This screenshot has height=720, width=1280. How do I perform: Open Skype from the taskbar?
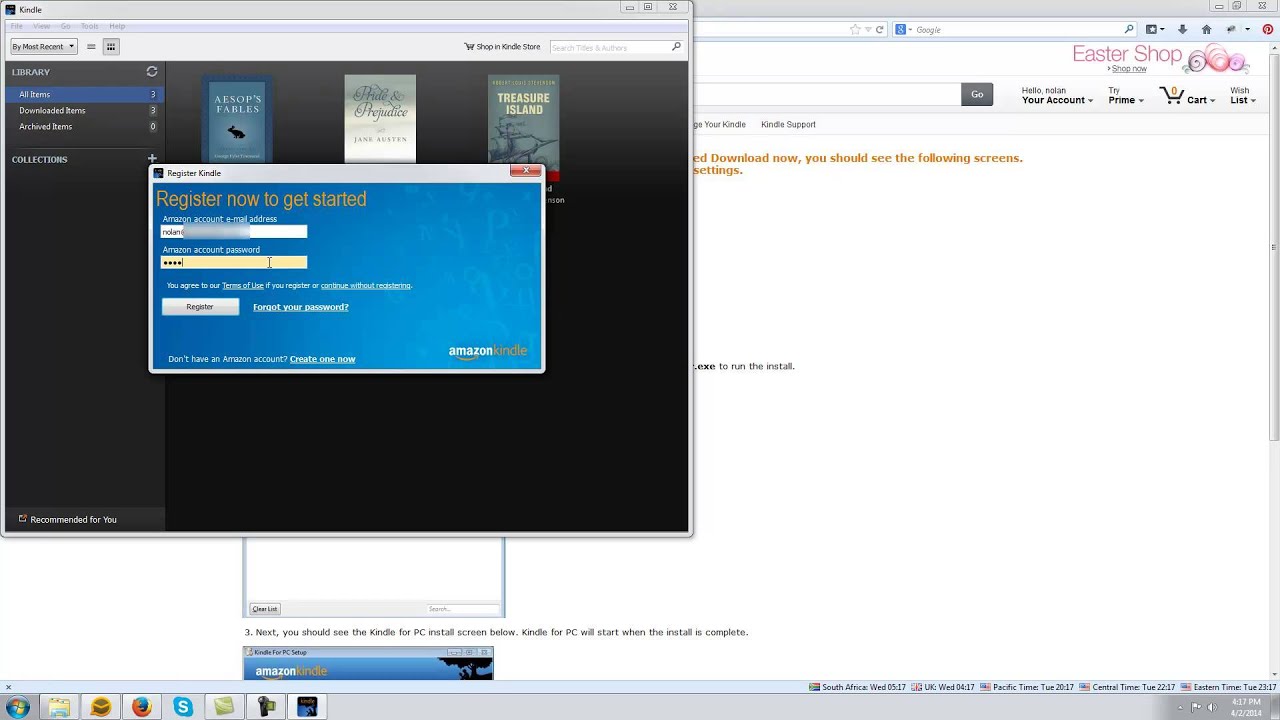click(183, 707)
